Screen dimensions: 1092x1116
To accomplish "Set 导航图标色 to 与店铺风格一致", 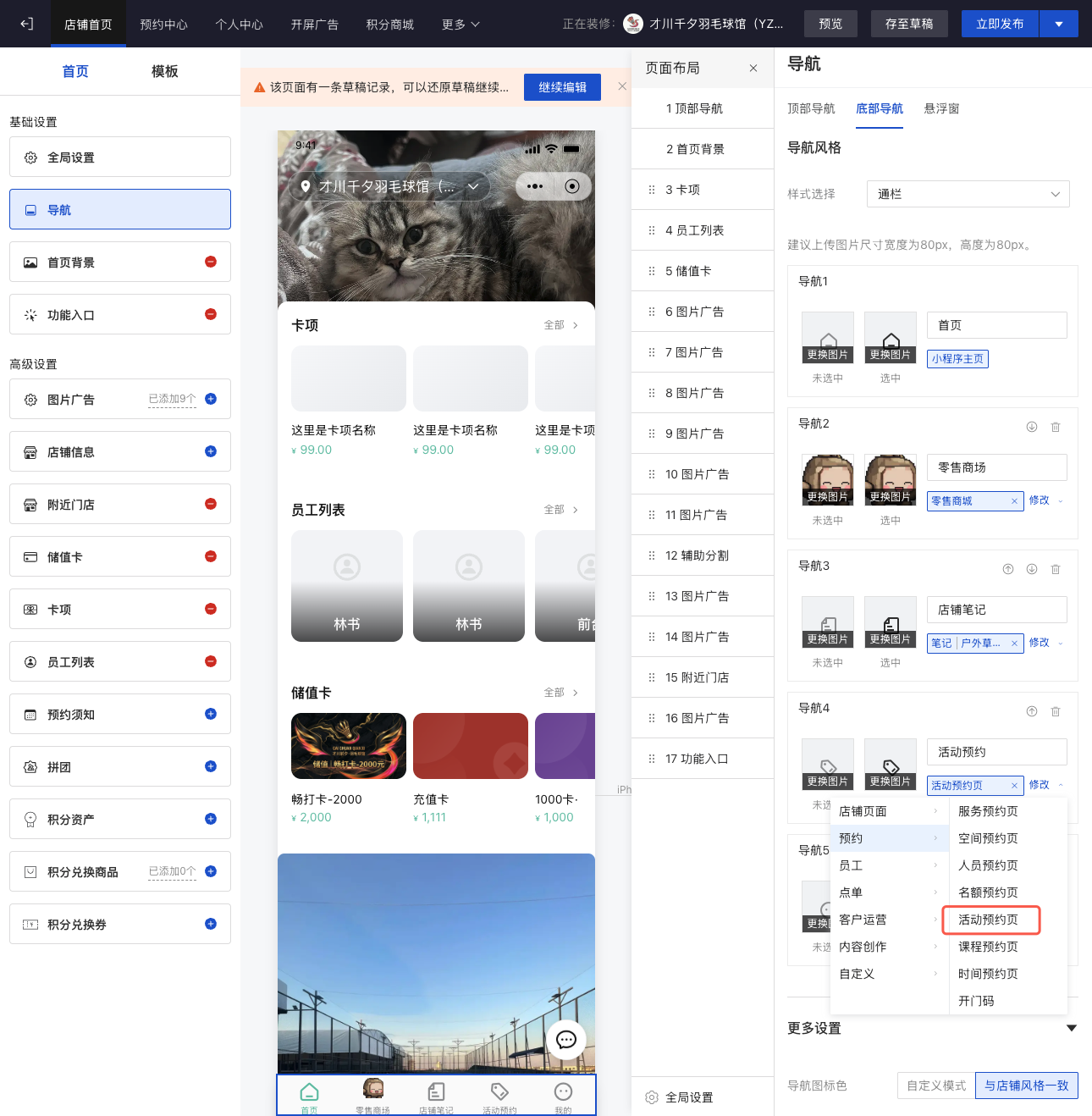I will (x=1027, y=1086).
